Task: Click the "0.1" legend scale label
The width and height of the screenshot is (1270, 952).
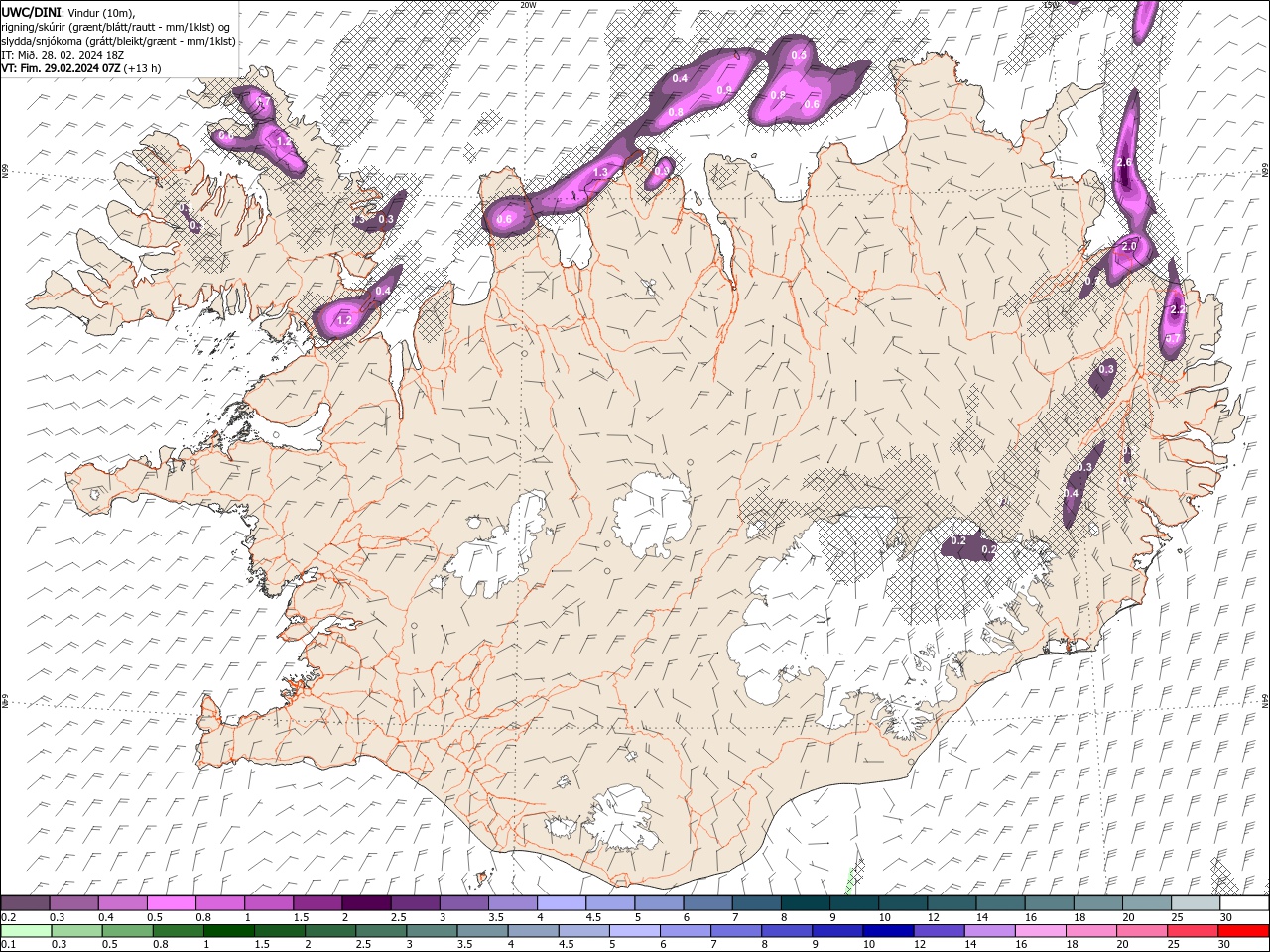Action: 8,945
